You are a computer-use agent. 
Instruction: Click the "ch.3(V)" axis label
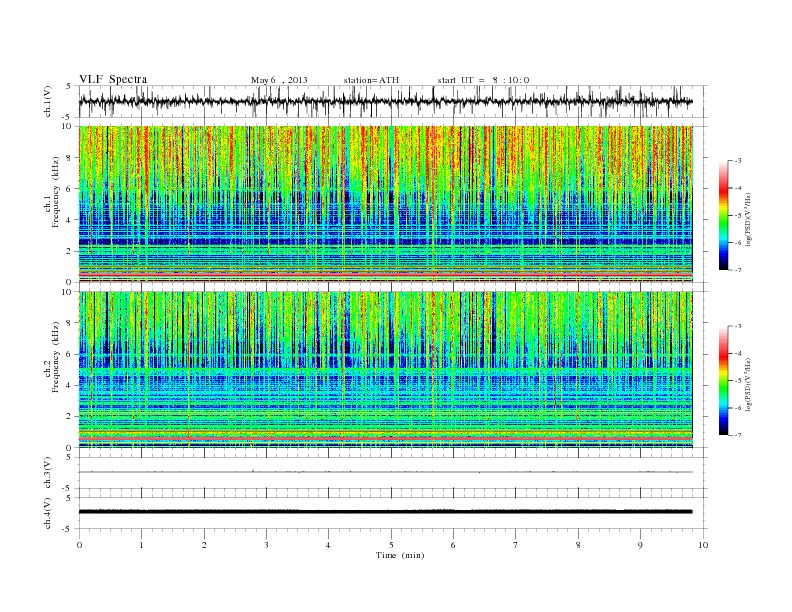(47, 473)
